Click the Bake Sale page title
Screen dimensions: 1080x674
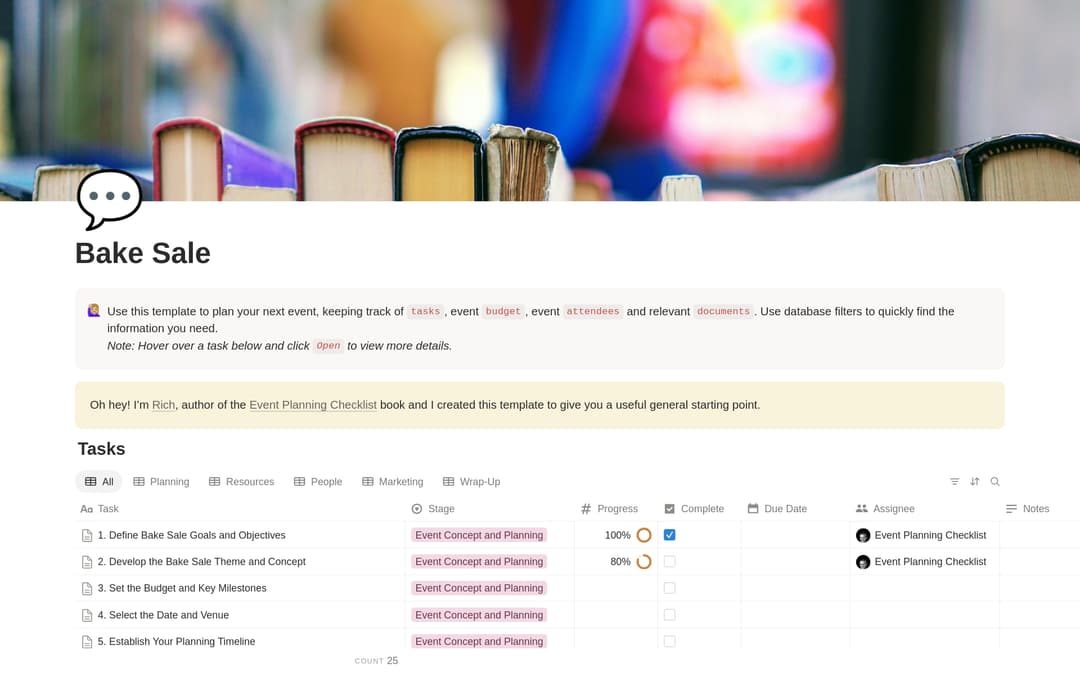click(x=143, y=253)
